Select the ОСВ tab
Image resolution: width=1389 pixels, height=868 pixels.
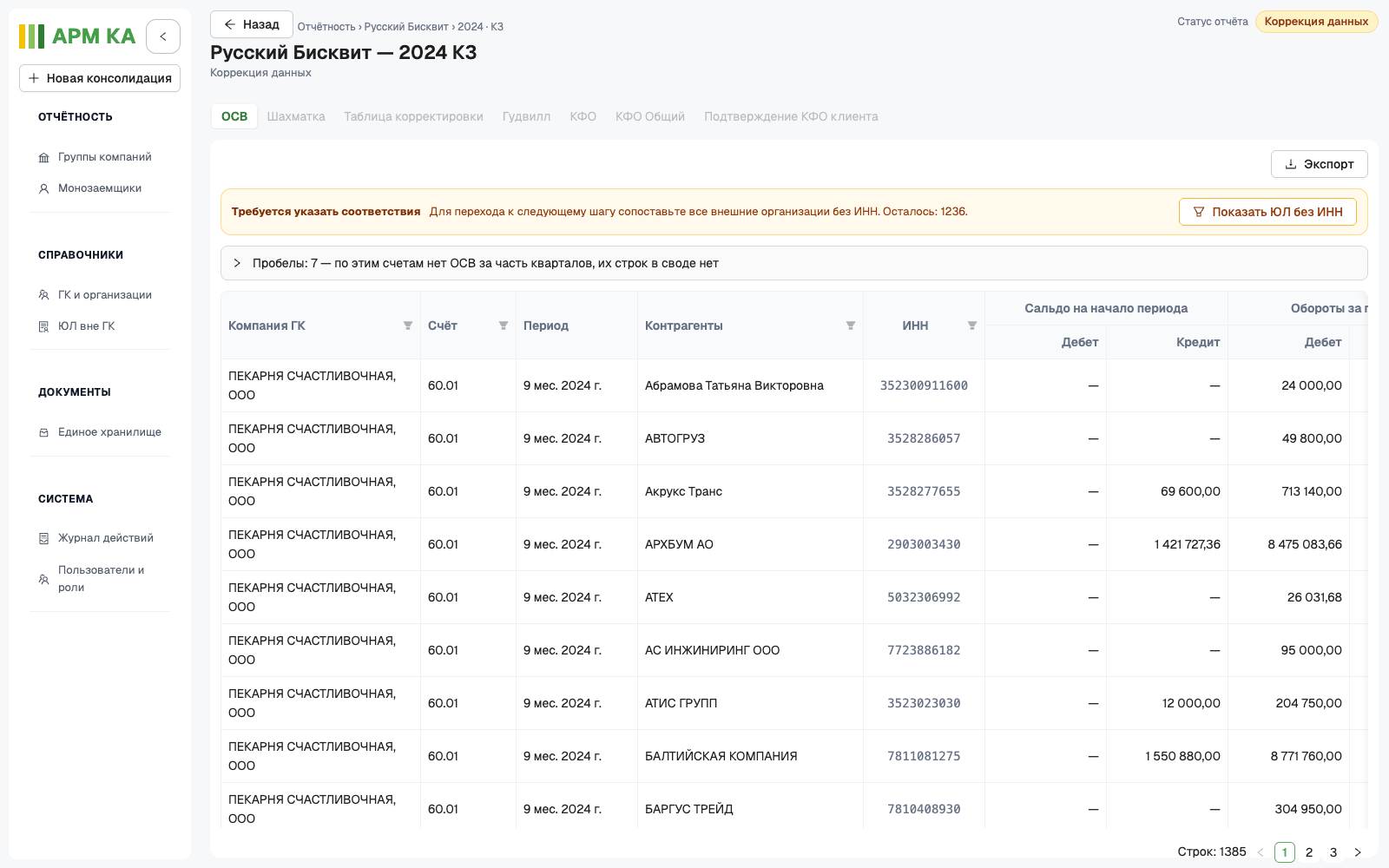(234, 116)
